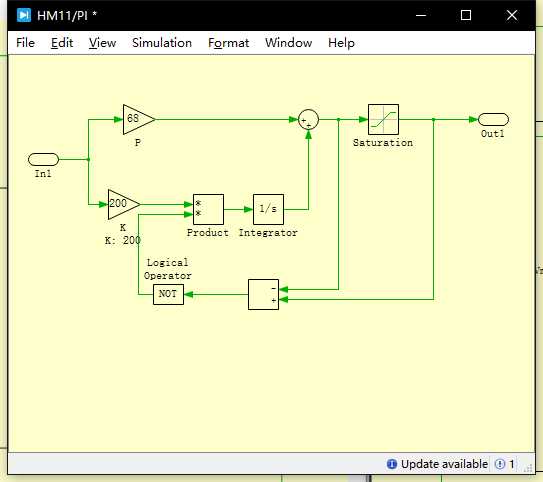Screen dimensions: 543x482
Task: Open the Window menu
Action: click(x=288, y=43)
